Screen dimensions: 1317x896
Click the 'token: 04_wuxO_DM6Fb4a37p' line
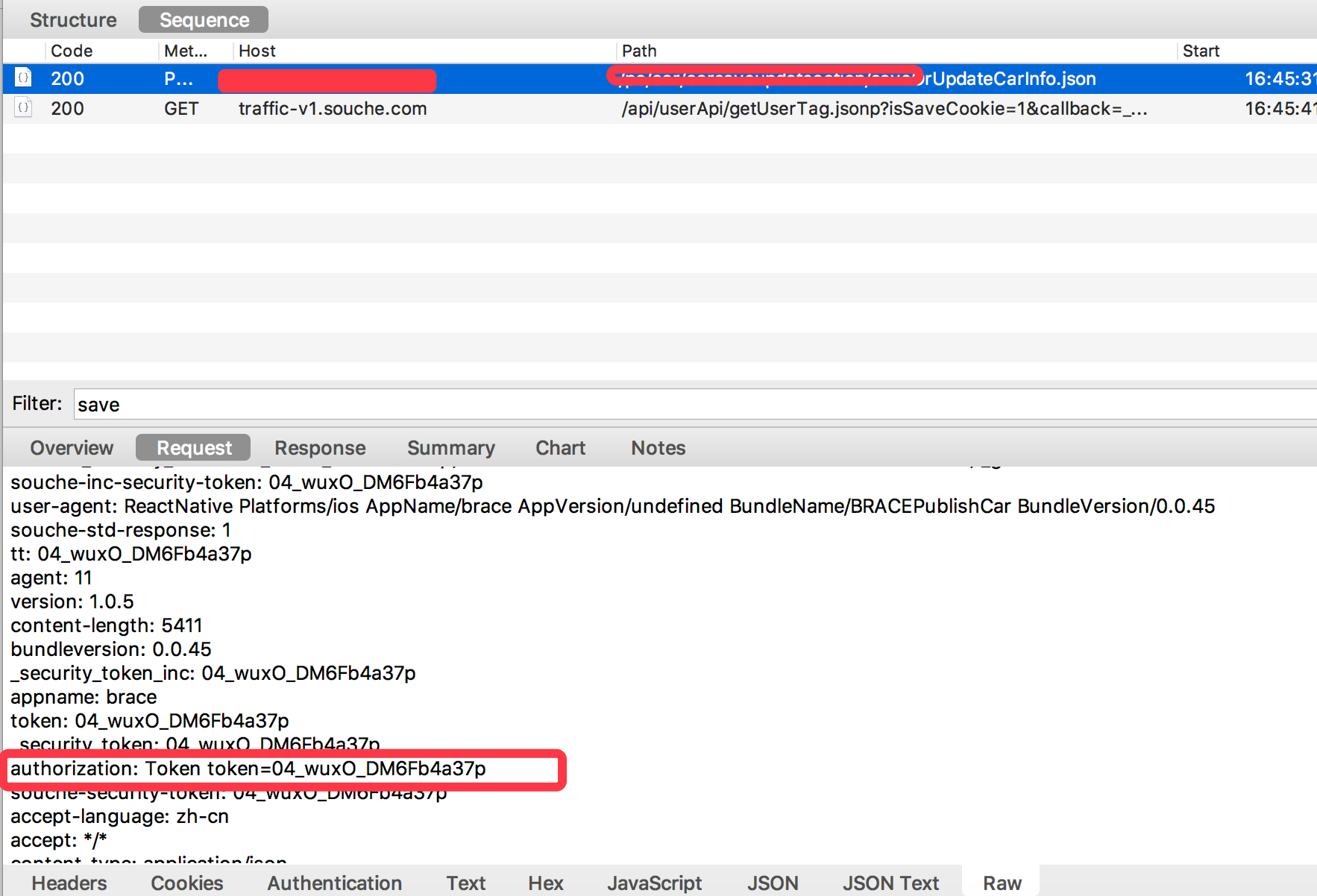click(x=150, y=721)
